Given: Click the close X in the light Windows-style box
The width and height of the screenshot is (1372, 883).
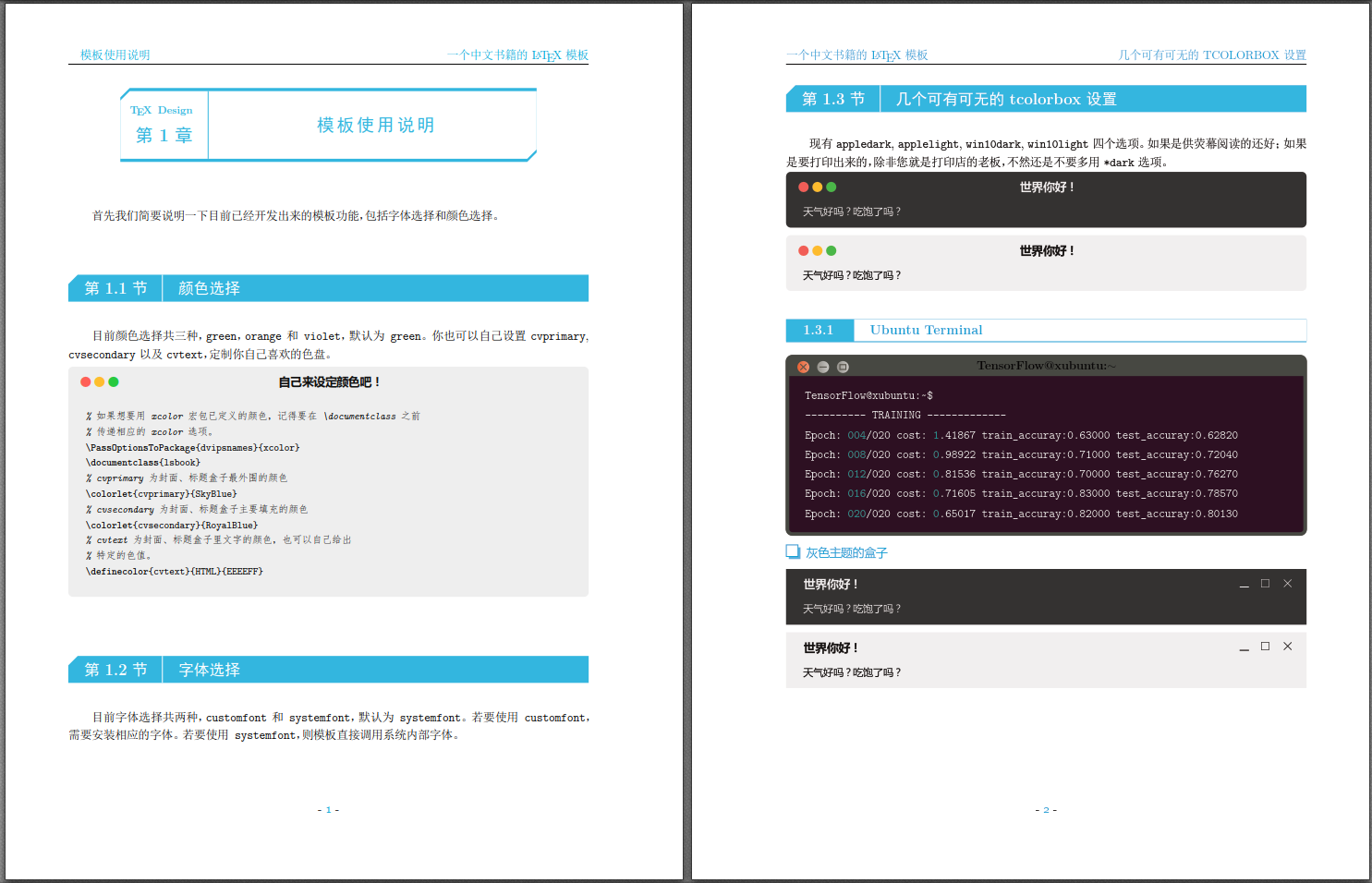Looking at the screenshot, I should click(1288, 647).
